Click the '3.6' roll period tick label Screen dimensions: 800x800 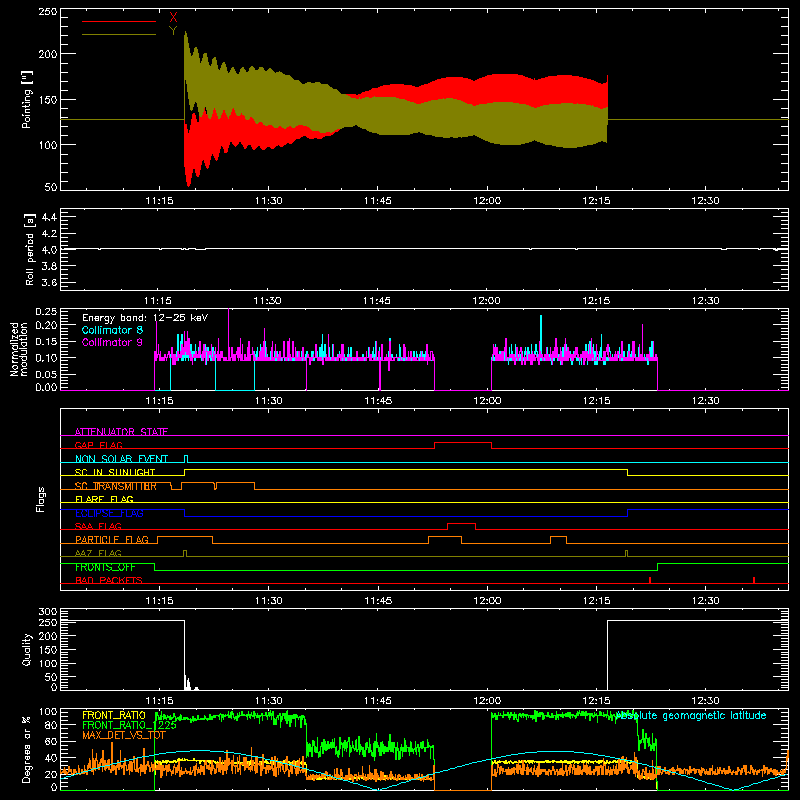(49, 282)
